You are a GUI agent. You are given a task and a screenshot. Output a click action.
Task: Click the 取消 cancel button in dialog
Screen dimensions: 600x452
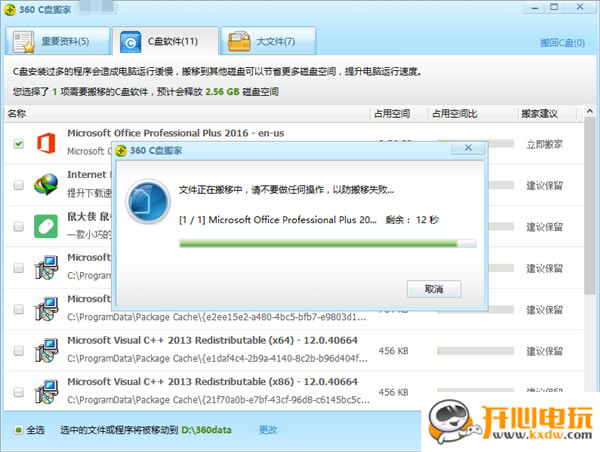434,289
